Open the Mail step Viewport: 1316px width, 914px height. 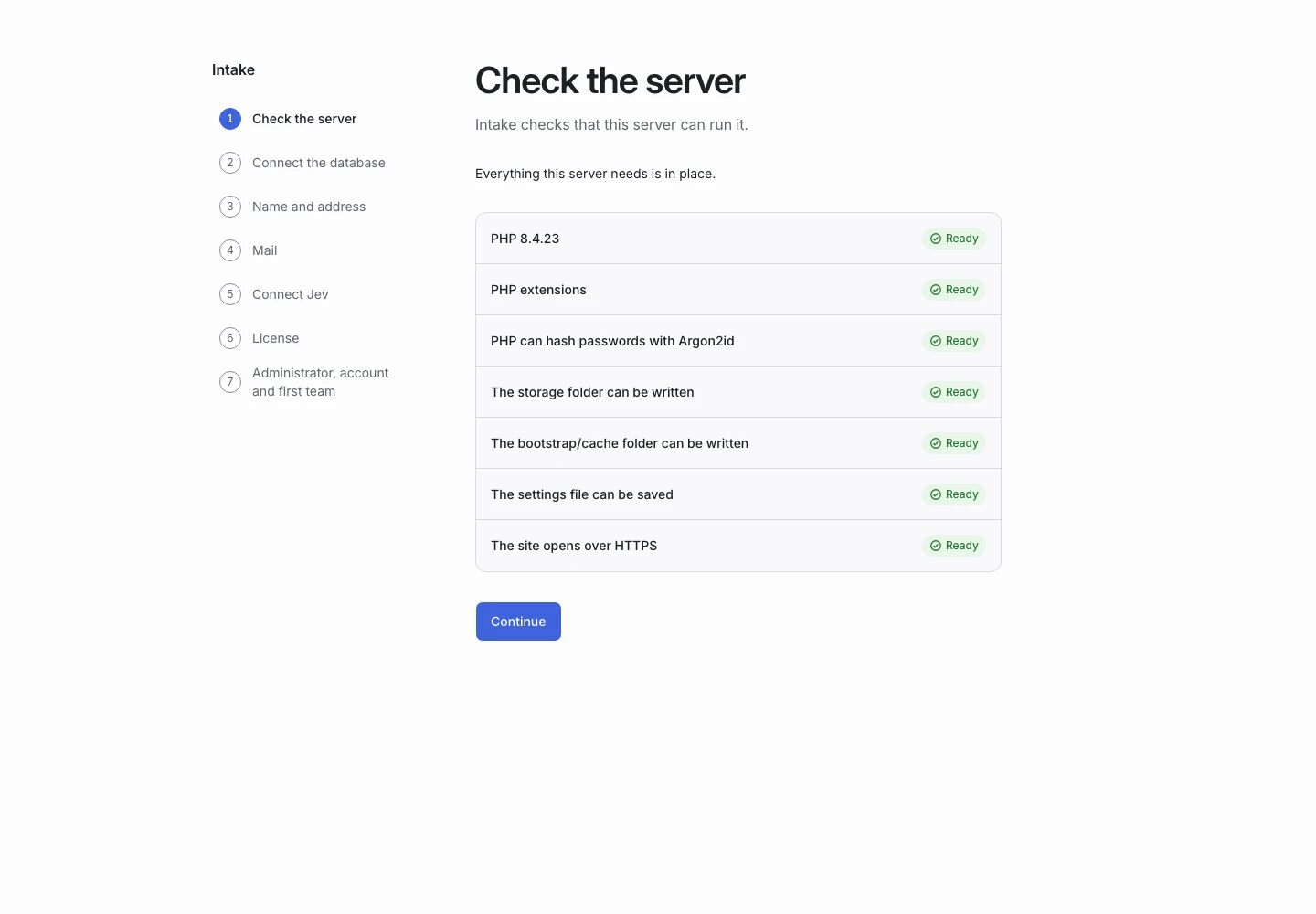click(265, 250)
